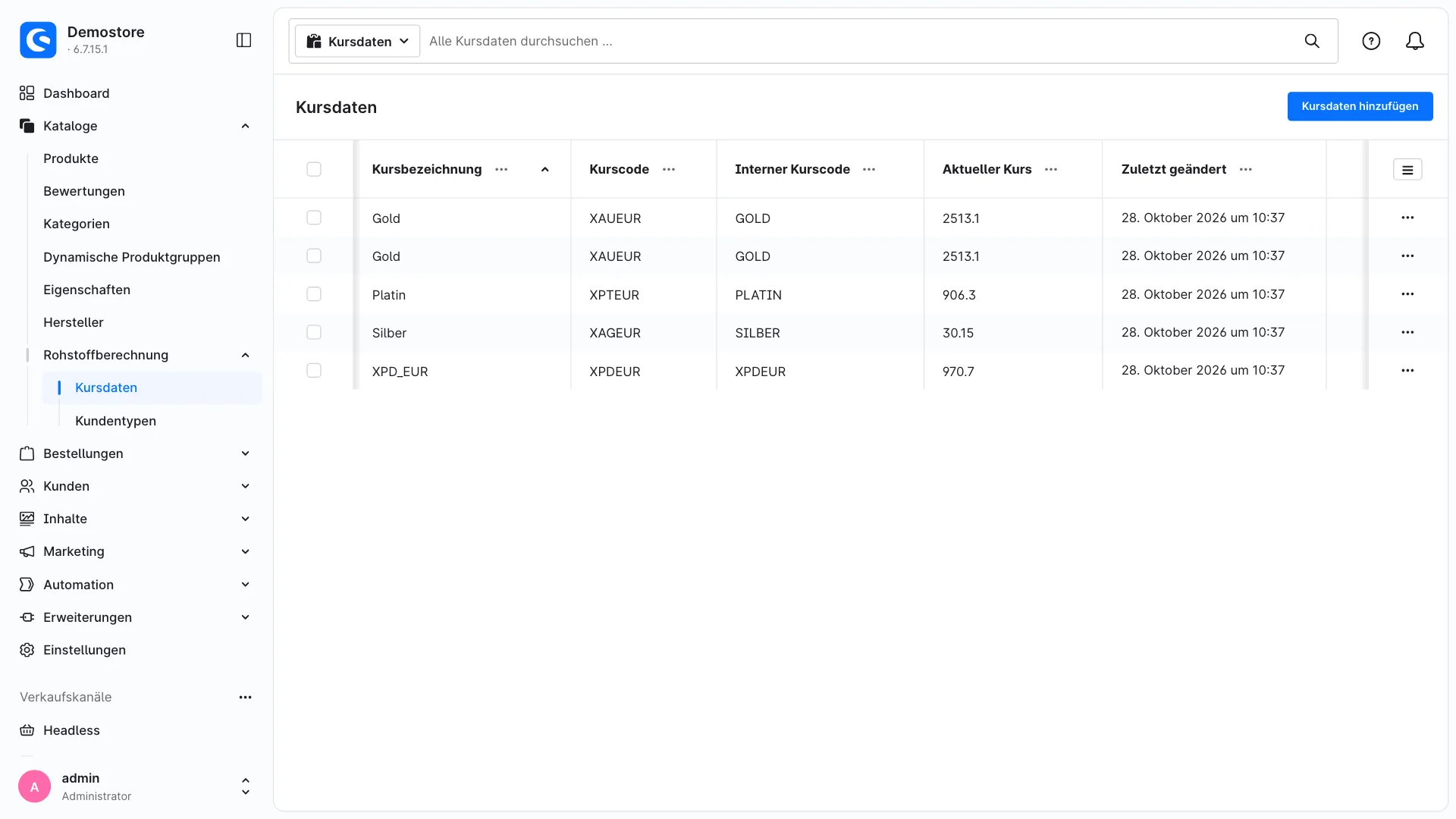This screenshot has width=1456, height=819.
Task: Toggle Kursbezeichnung sort arrow
Action: pyautogui.click(x=544, y=169)
